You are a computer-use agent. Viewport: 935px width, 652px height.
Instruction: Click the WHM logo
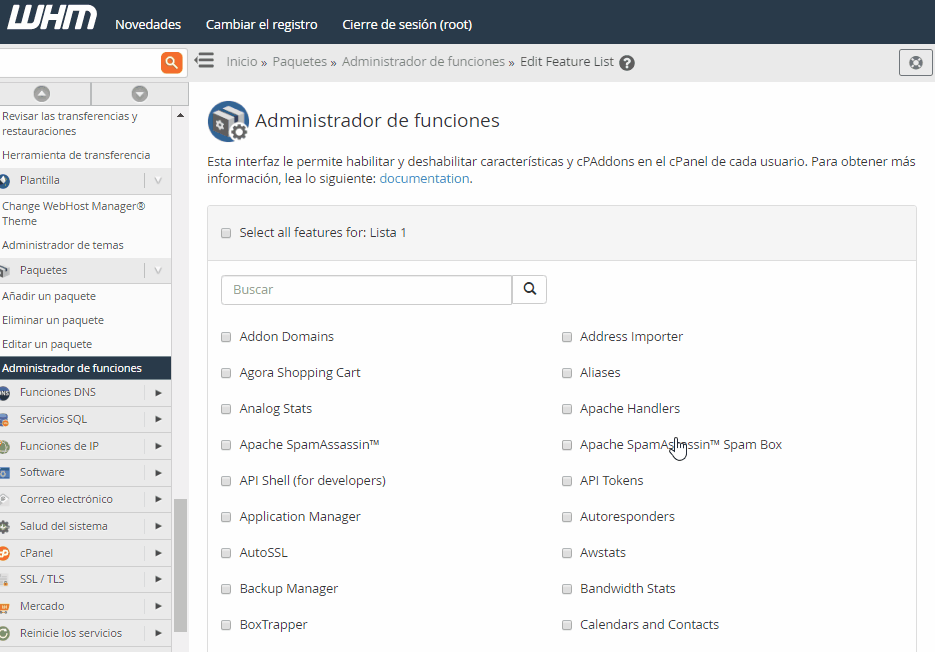pyautogui.click(x=52, y=17)
